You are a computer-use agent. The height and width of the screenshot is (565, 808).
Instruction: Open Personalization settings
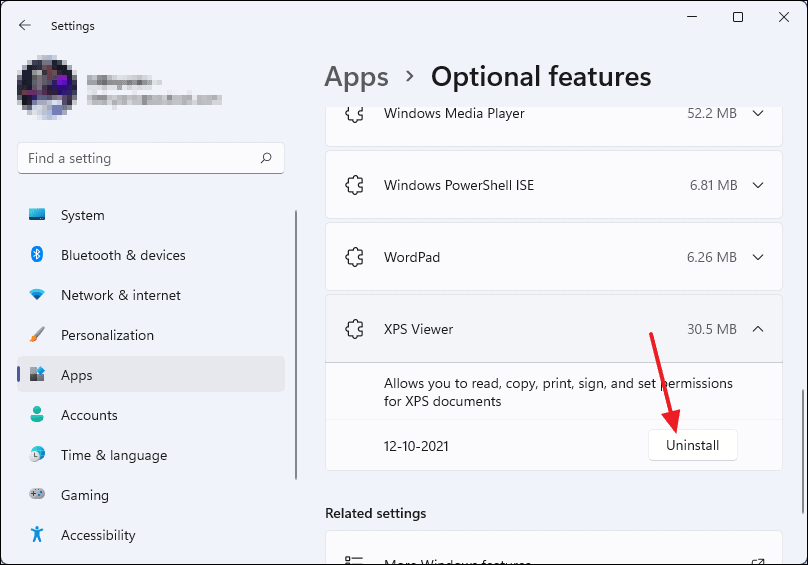[x=150, y=335]
